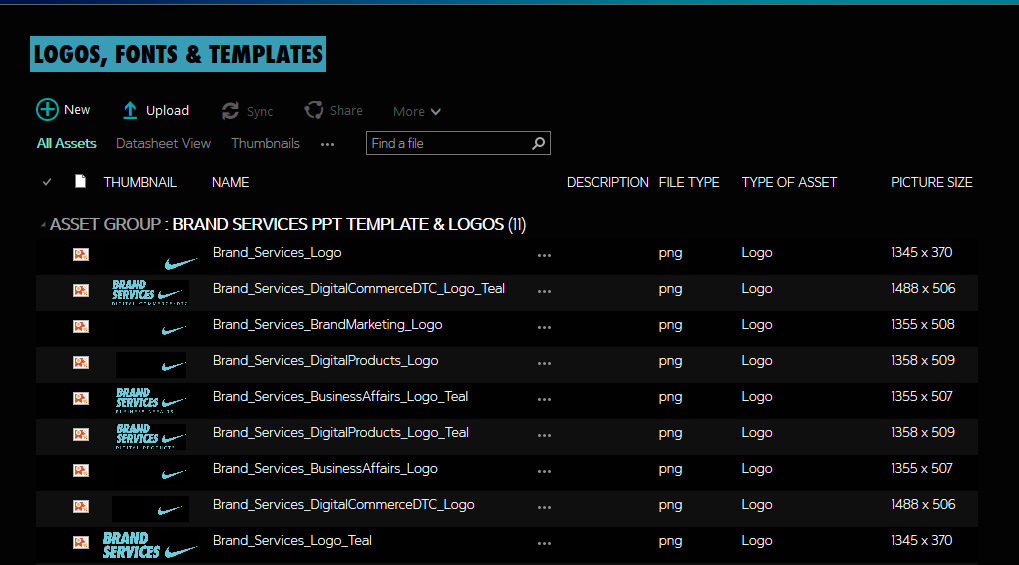Open ellipsis menu for Brand_Services_Logo

tap(544, 256)
